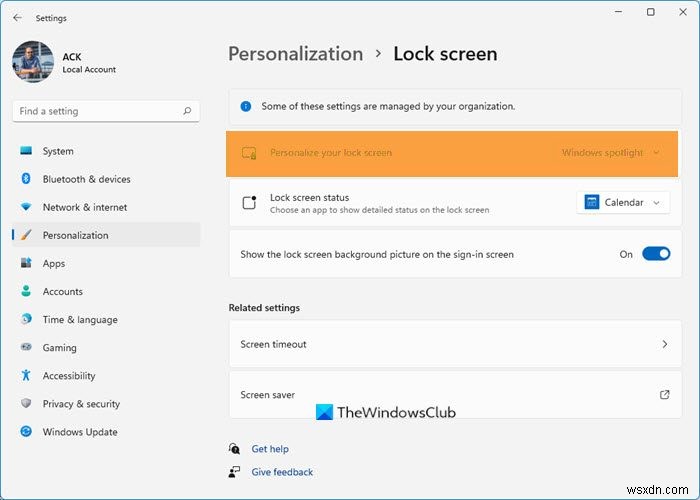Click the Personalization breadcrumb link
The width and height of the screenshot is (700, 500).
tap(296, 54)
